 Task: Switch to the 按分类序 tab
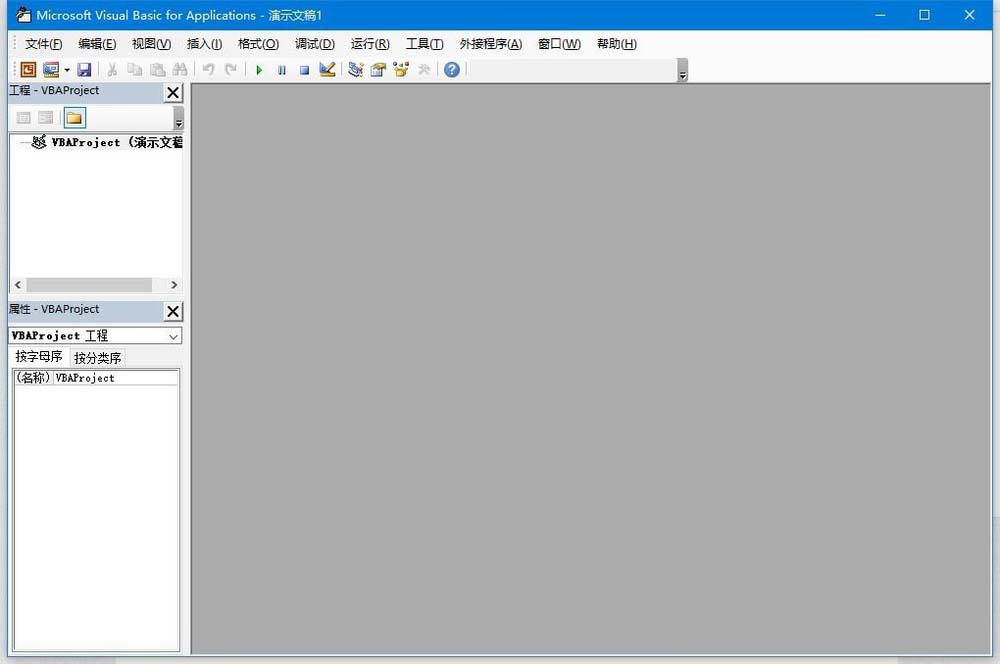(98, 358)
